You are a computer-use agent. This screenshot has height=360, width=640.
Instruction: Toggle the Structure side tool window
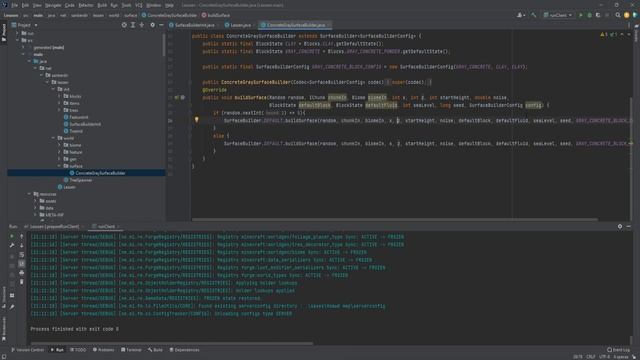4,297
